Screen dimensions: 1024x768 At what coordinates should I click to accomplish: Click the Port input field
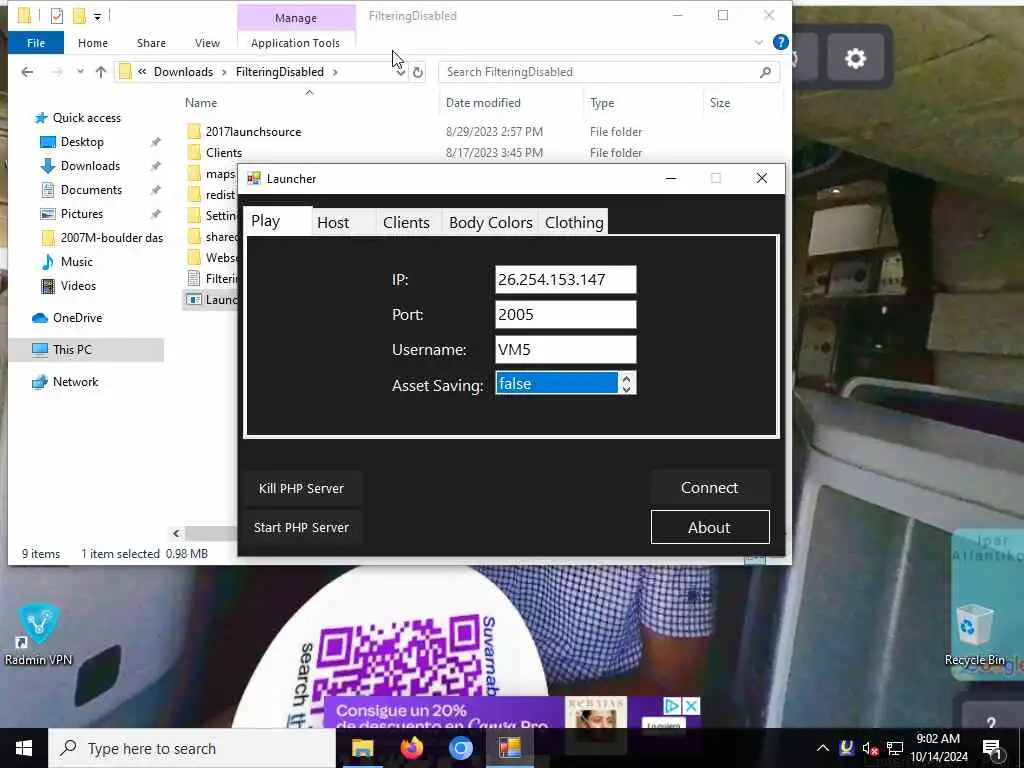click(x=566, y=315)
